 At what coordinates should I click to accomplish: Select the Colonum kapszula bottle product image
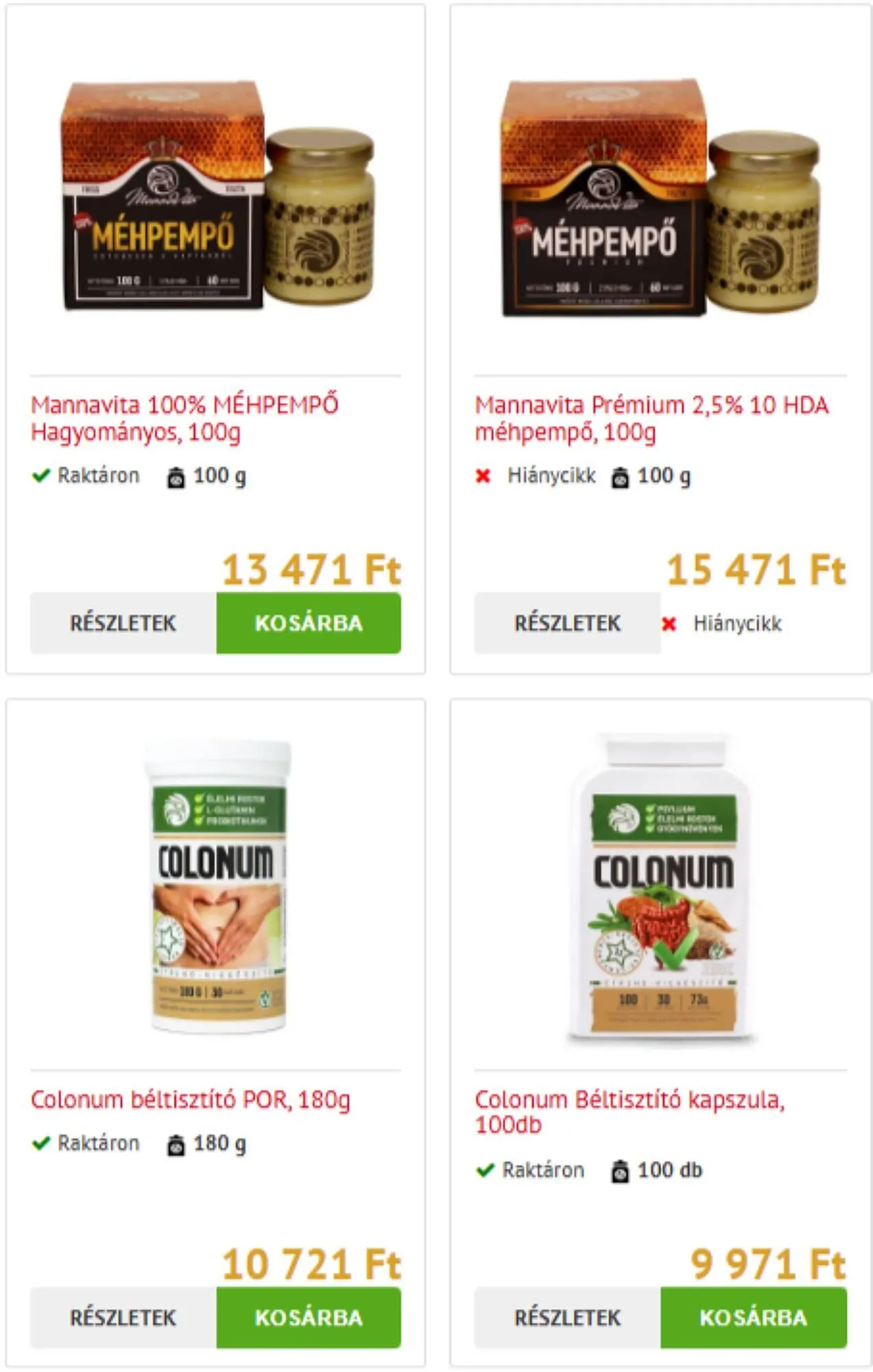click(x=661, y=888)
